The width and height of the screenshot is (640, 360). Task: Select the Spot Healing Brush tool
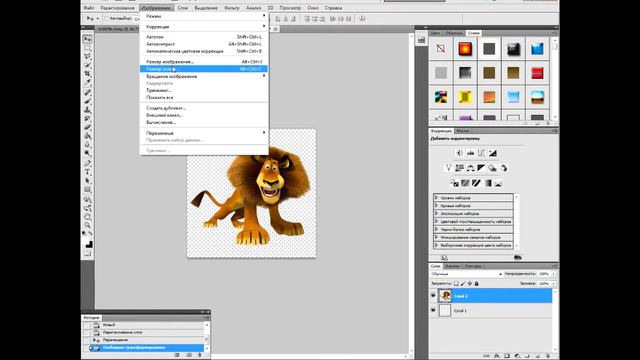tap(87, 93)
